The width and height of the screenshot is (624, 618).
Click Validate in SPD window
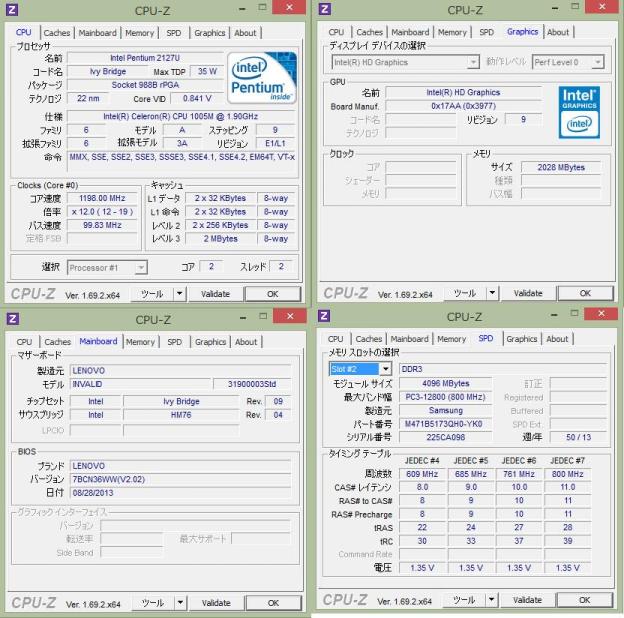click(527, 600)
